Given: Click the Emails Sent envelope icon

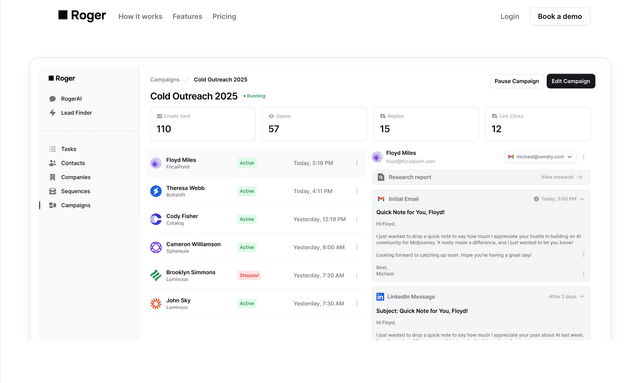Looking at the screenshot, I should (159, 116).
